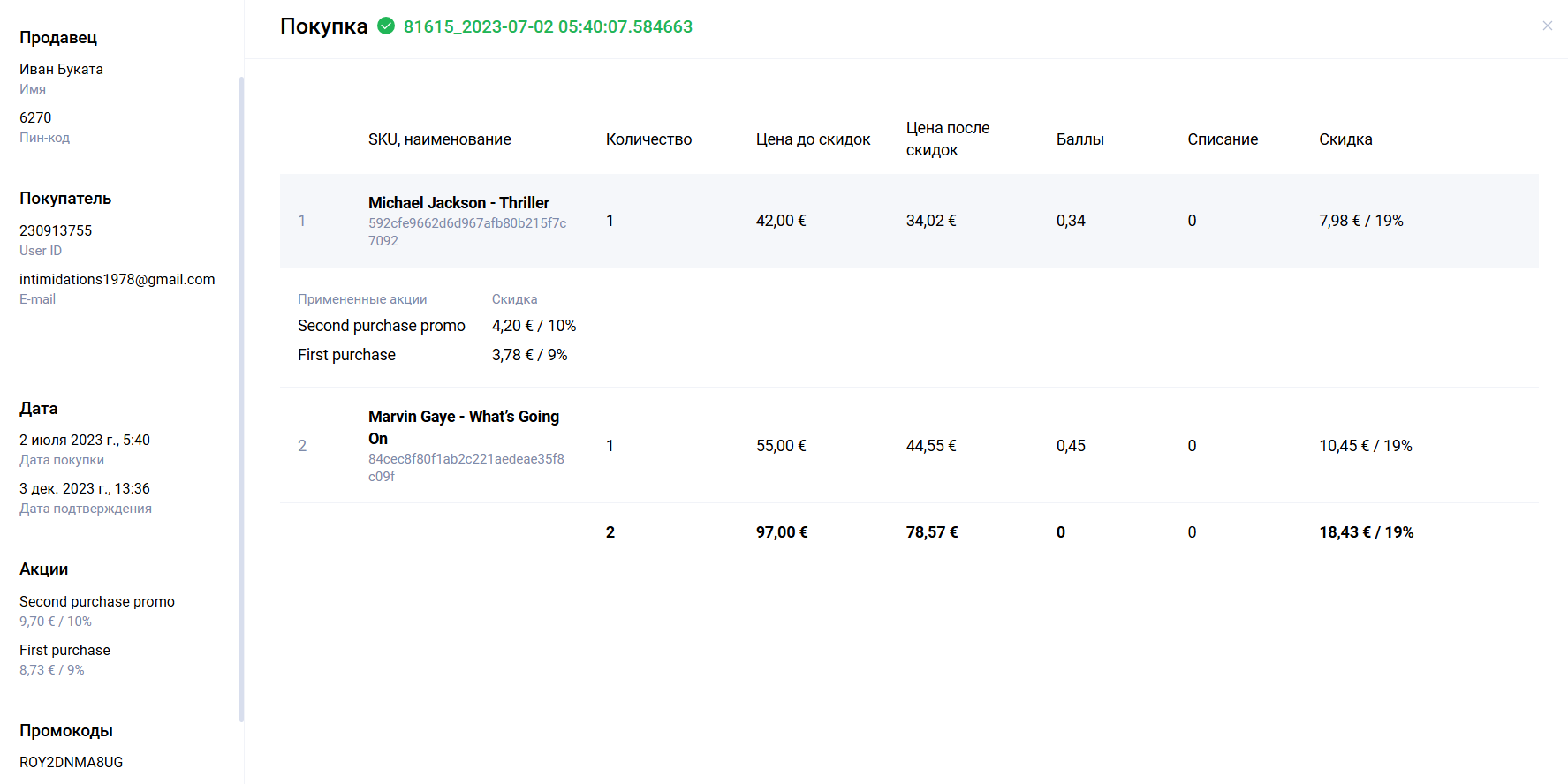Viewport: 1568px width, 784px height.
Task: Click Second purchase promo in sidebar Акции
Action: 97,601
